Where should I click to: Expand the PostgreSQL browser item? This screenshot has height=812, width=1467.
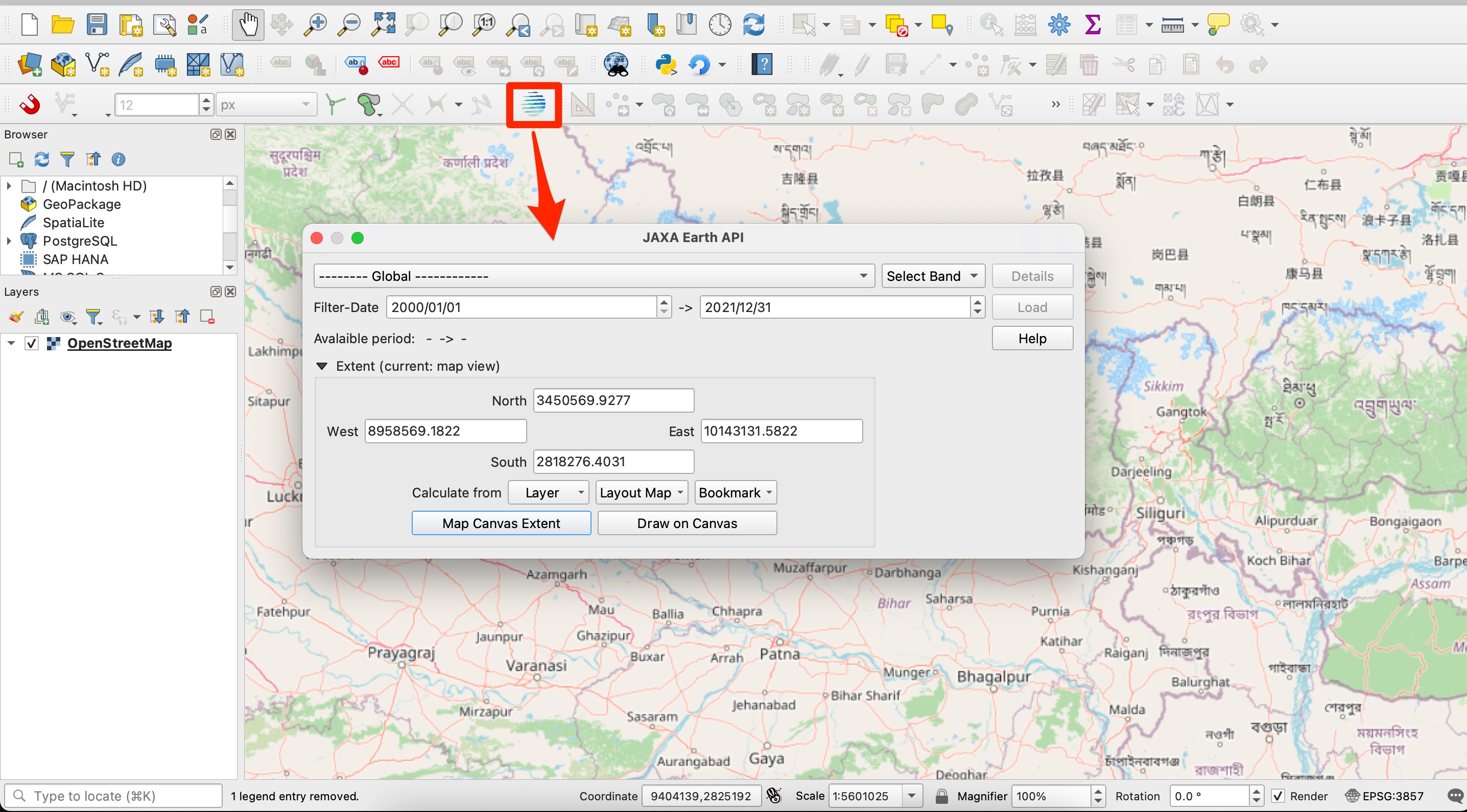point(9,241)
